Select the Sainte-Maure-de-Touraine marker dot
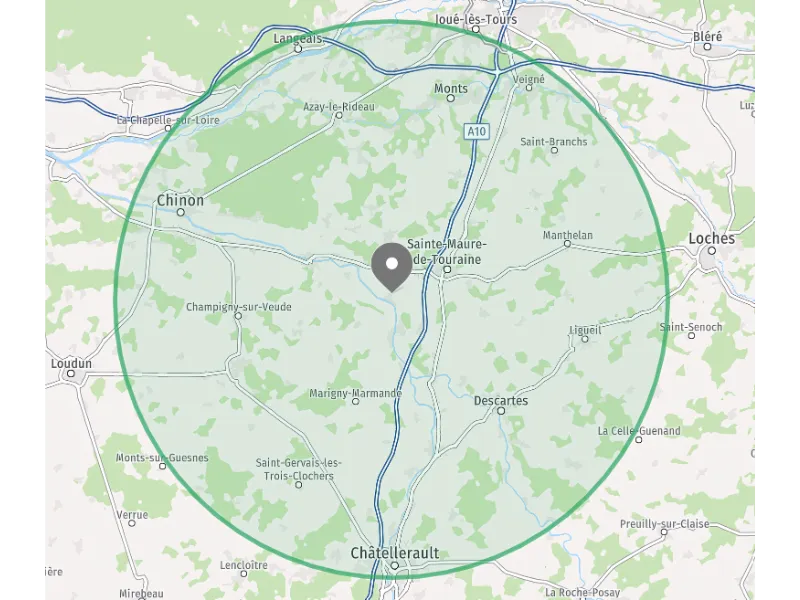 point(447,269)
